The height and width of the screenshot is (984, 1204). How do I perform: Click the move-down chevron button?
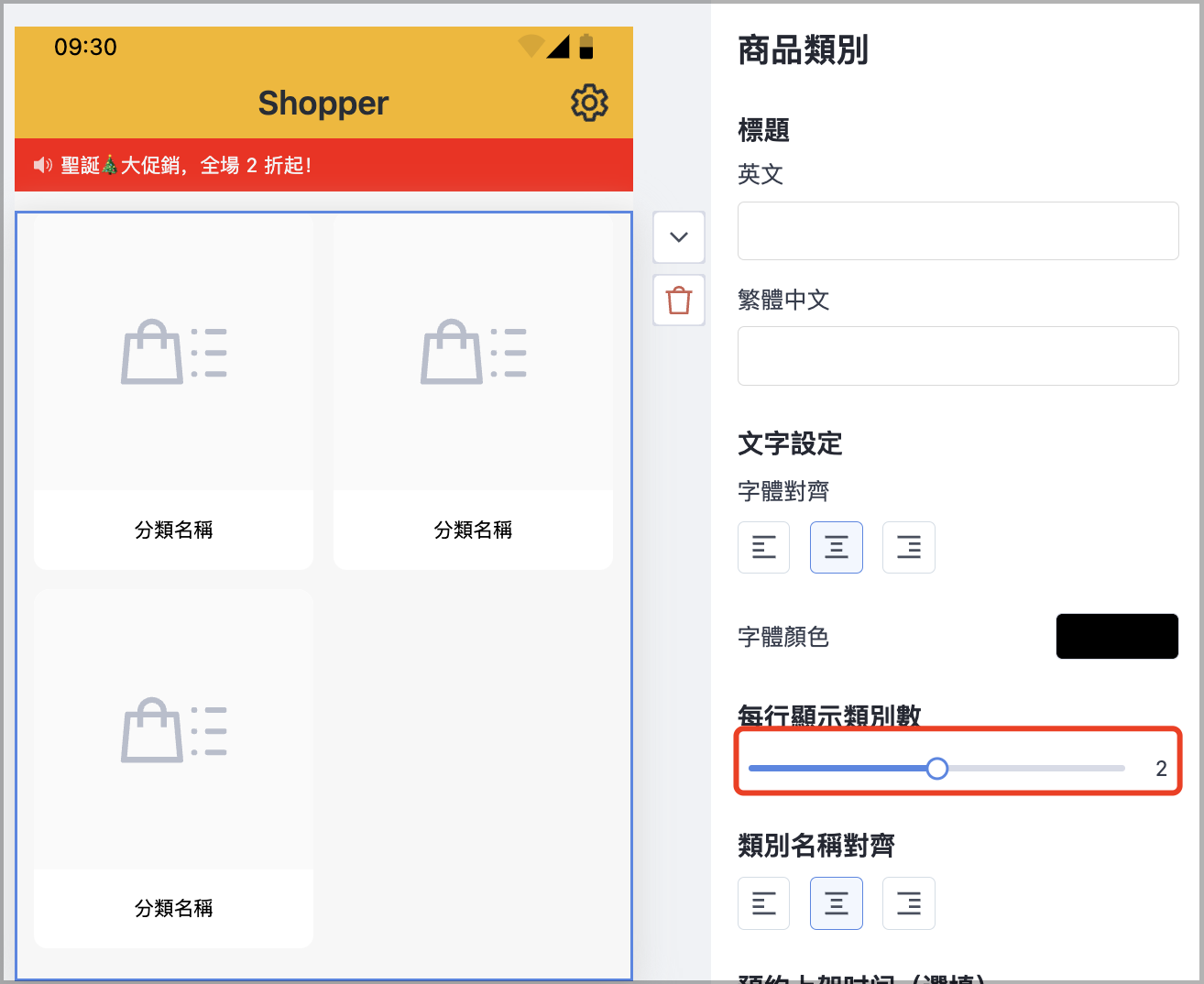(679, 237)
